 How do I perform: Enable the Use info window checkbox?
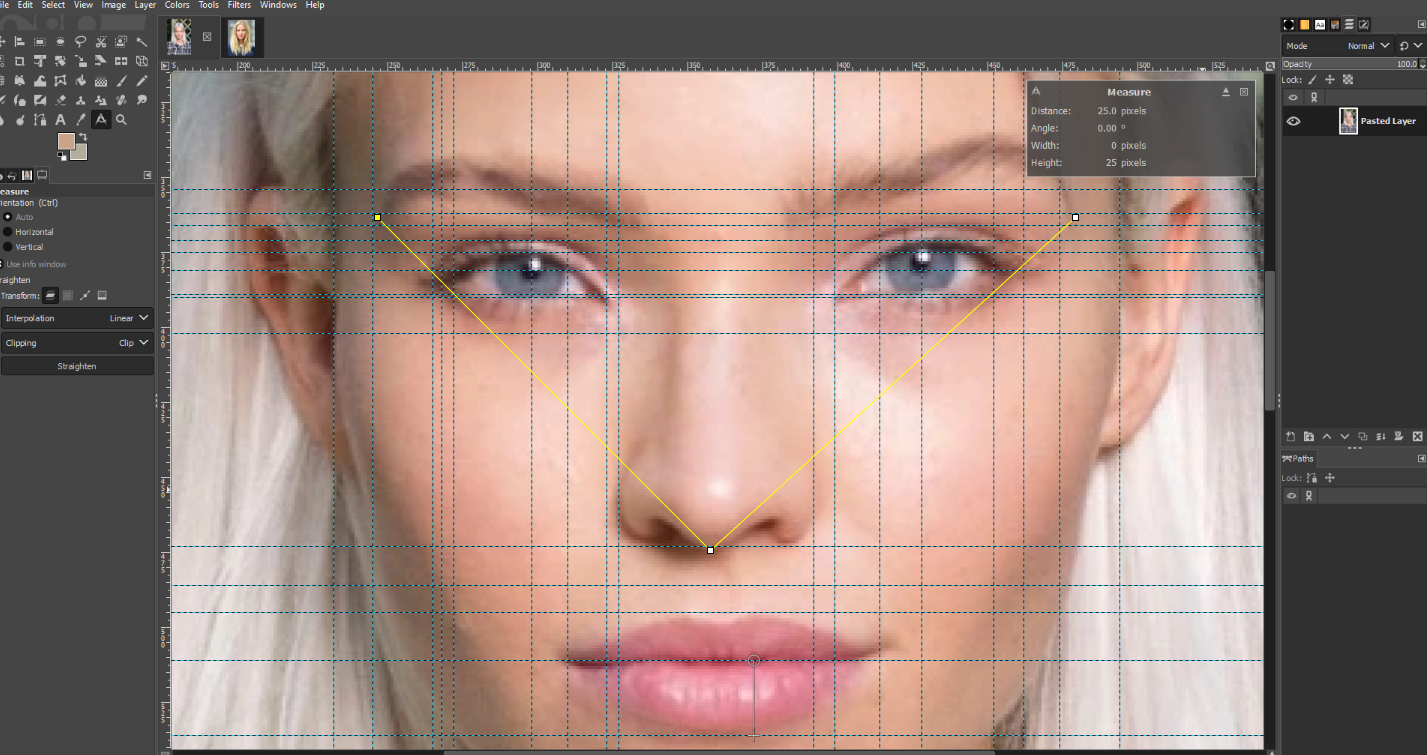point(3,264)
